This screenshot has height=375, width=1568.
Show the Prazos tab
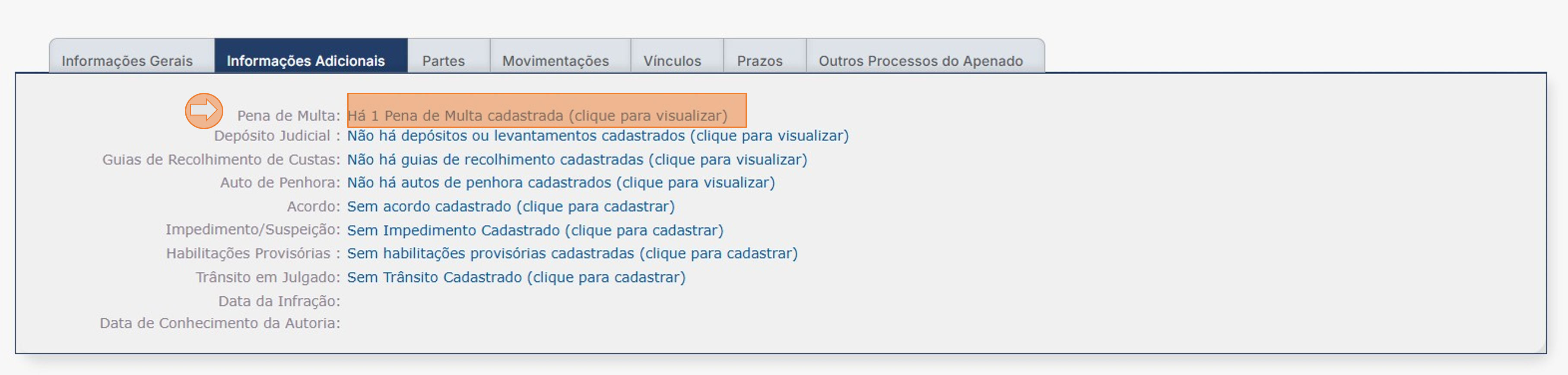point(760,60)
